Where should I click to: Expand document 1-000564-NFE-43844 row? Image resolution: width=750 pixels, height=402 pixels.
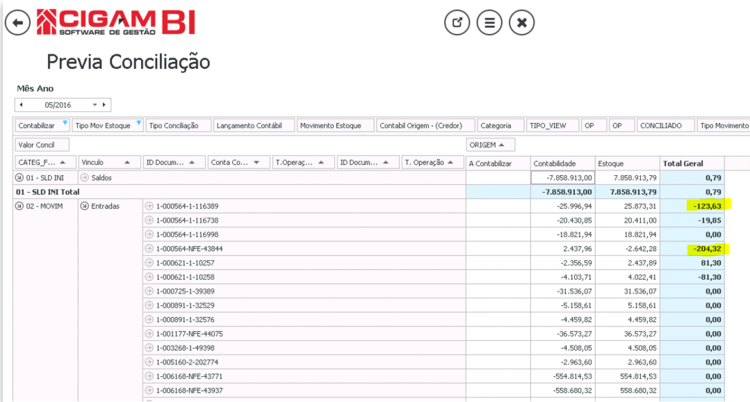point(149,249)
